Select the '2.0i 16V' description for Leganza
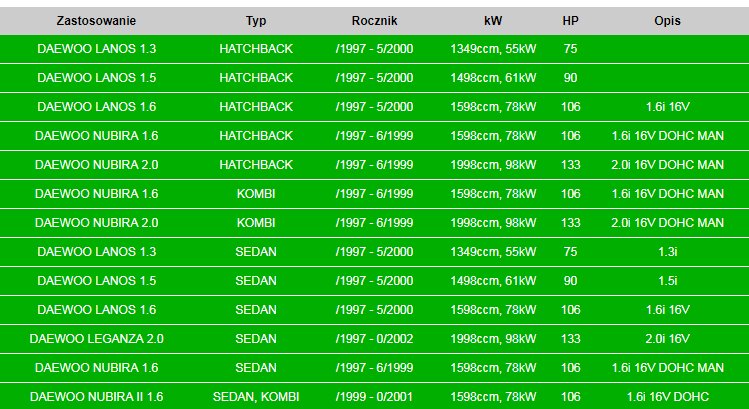 [667, 339]
